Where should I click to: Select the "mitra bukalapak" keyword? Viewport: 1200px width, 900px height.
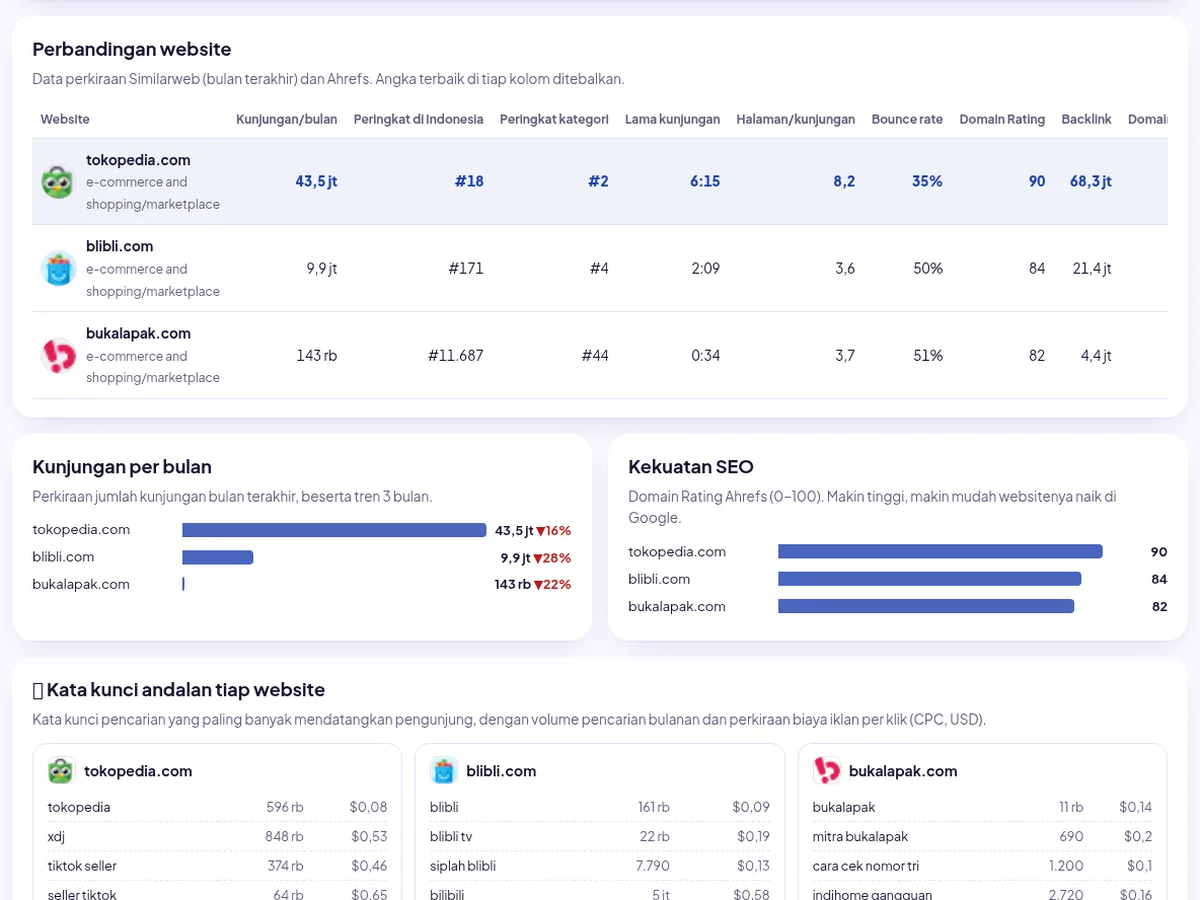[860, 836]
